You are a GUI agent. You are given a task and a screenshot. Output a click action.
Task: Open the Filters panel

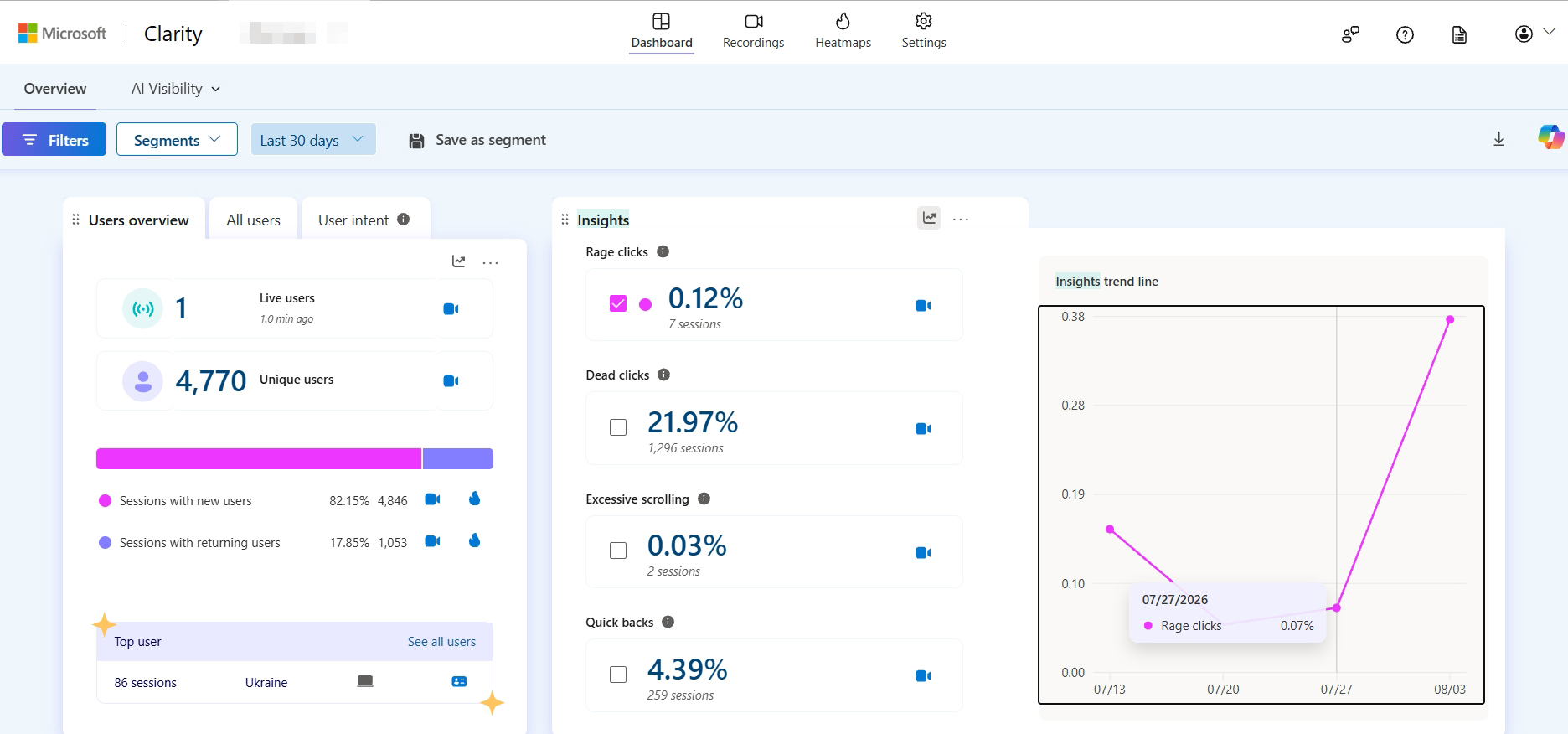[54, 140]
